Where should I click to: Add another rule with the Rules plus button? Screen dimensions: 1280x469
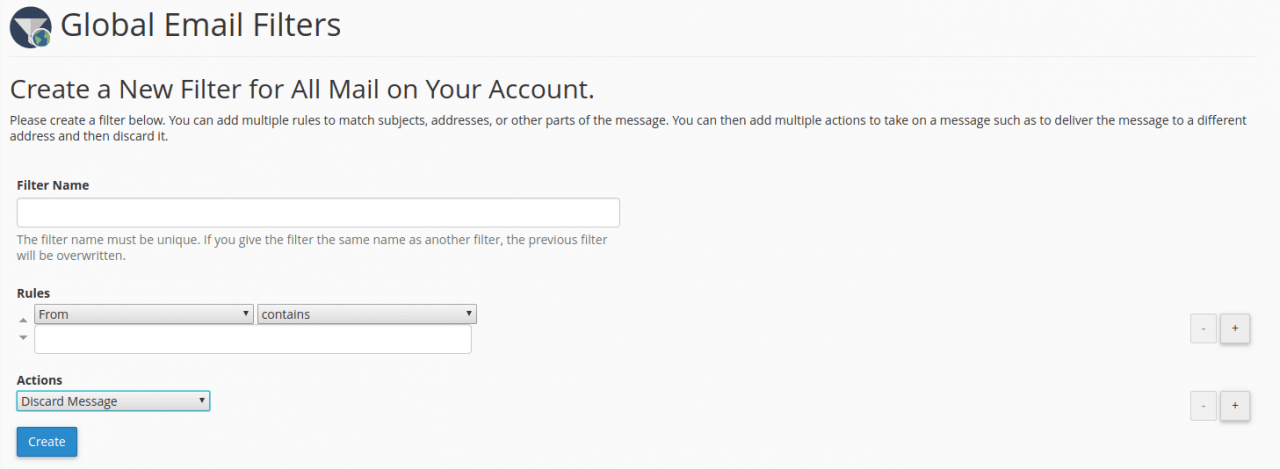coord(1235,328)
